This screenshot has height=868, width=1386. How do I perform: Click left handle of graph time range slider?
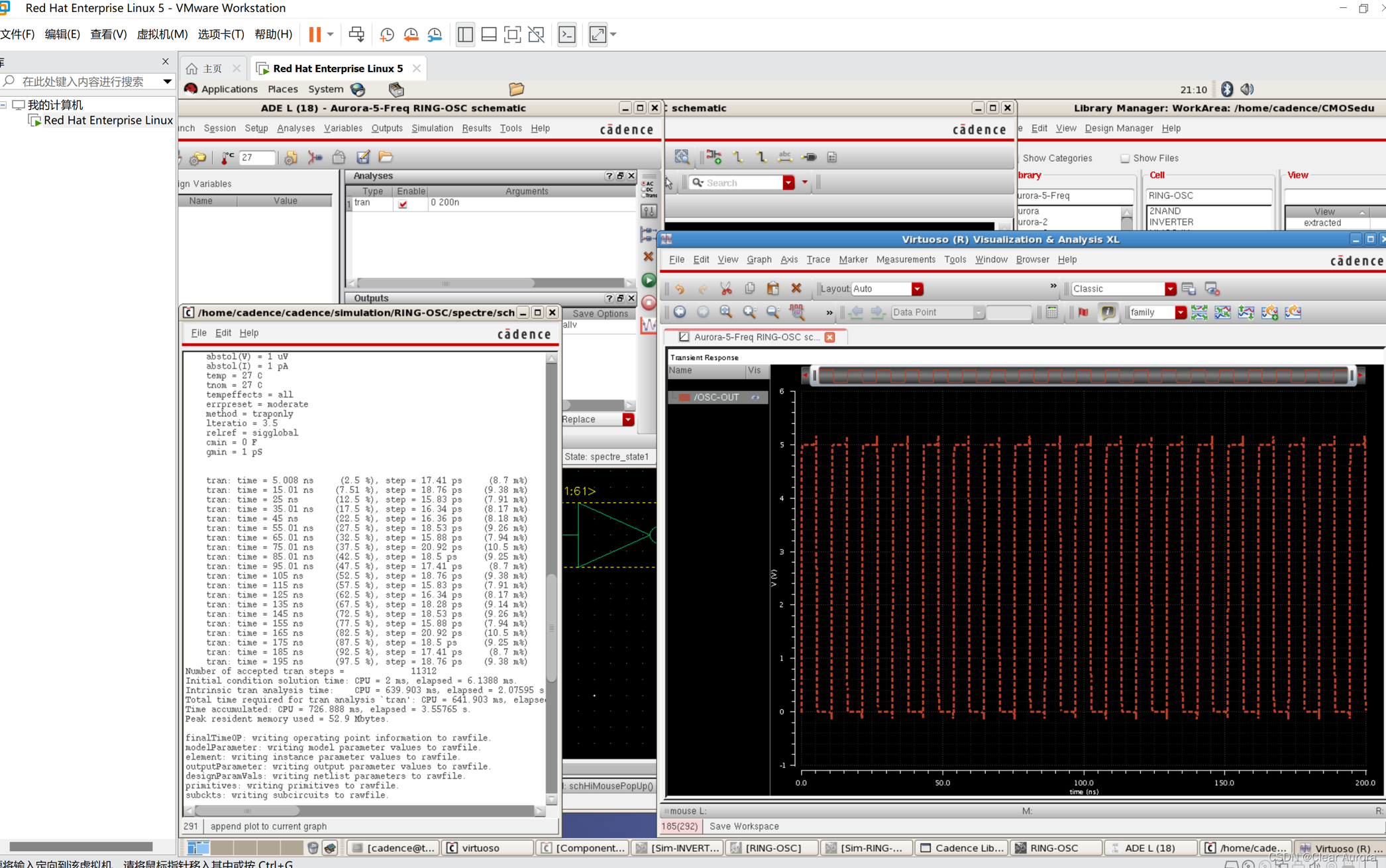(x=815, y=376)
